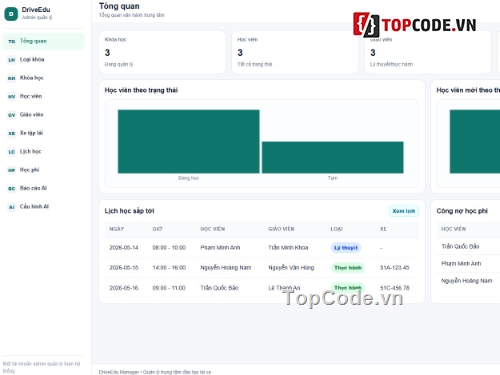500x375 pixels.
Task: Select the Khóa học statistic card
Action: (162, 52)
